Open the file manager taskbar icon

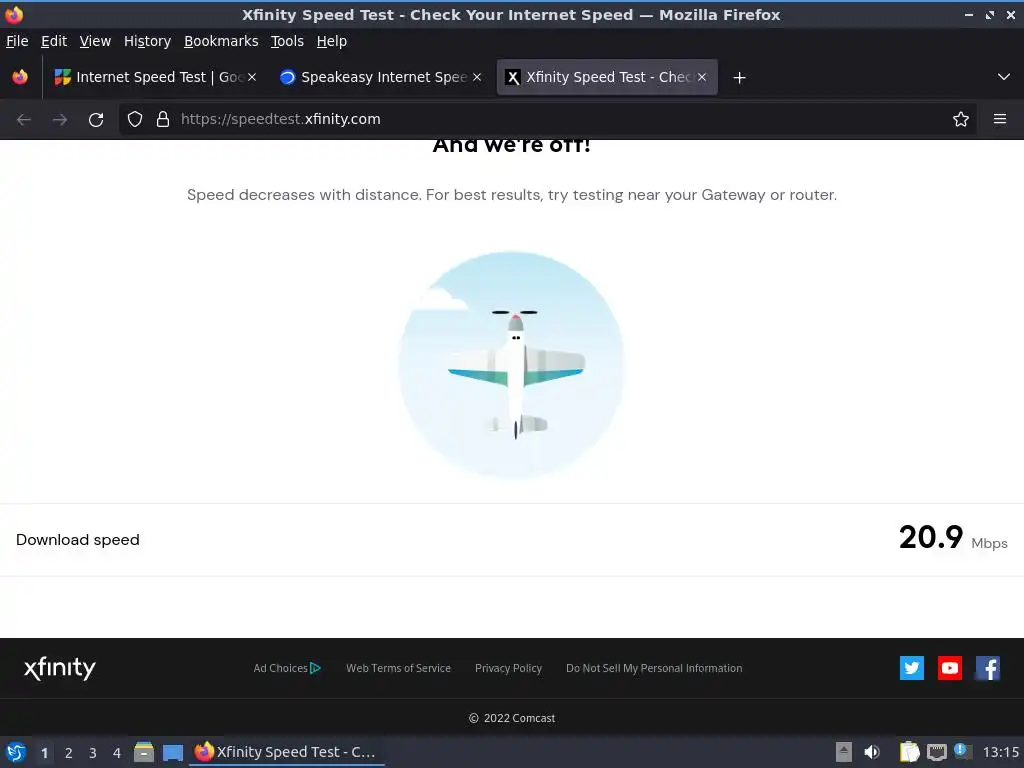(144, 752)
